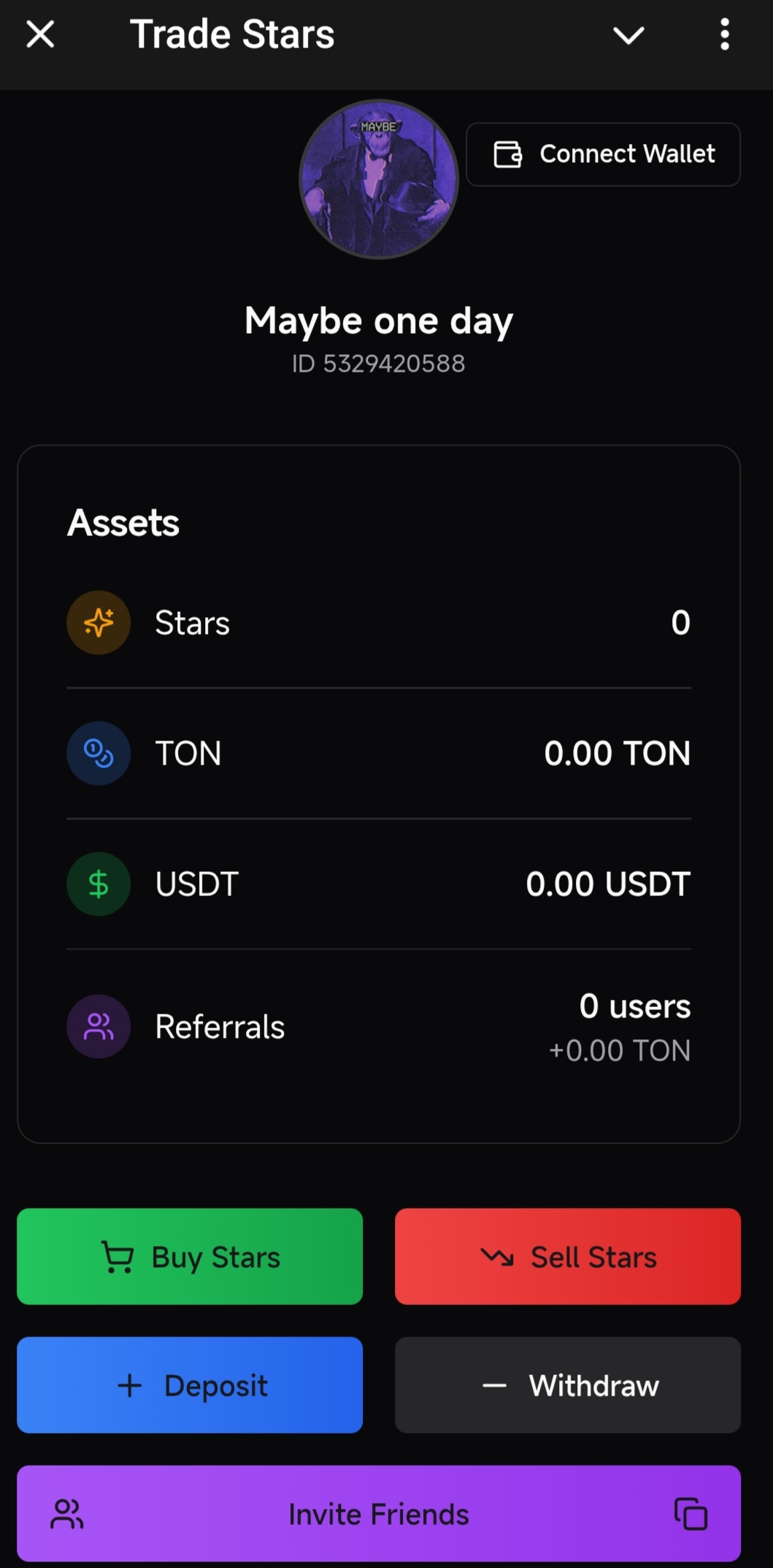This screenshot has width=773, height=1568.
Task: Open the Referrals row showing 0 users
Action: click(379, 1026)
